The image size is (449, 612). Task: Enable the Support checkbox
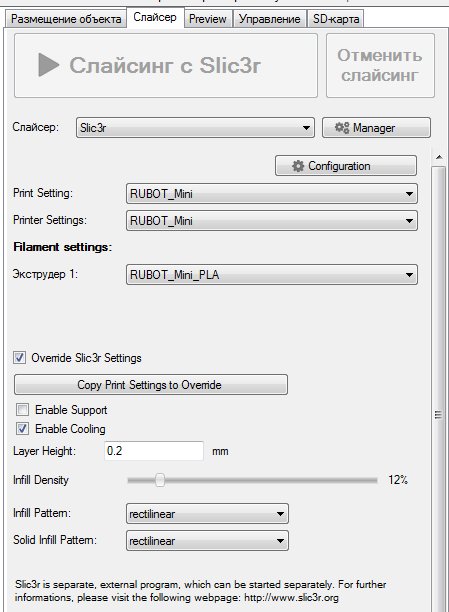(x=22, y=409)
